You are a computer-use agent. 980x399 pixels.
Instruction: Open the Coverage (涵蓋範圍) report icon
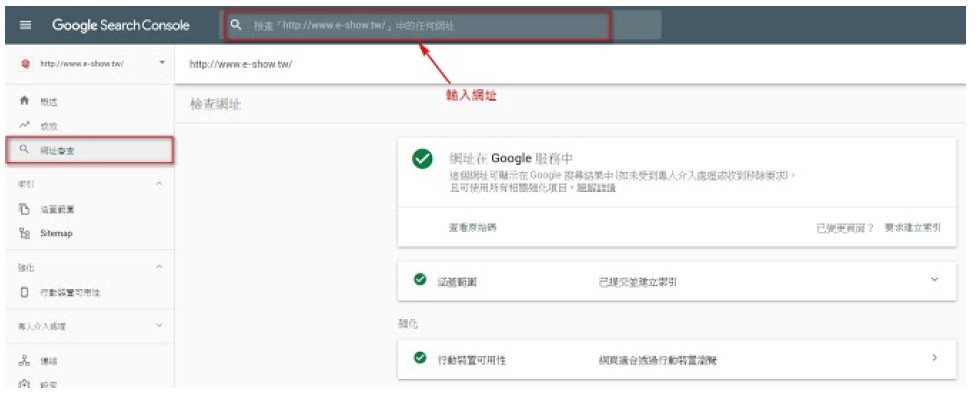25,209
